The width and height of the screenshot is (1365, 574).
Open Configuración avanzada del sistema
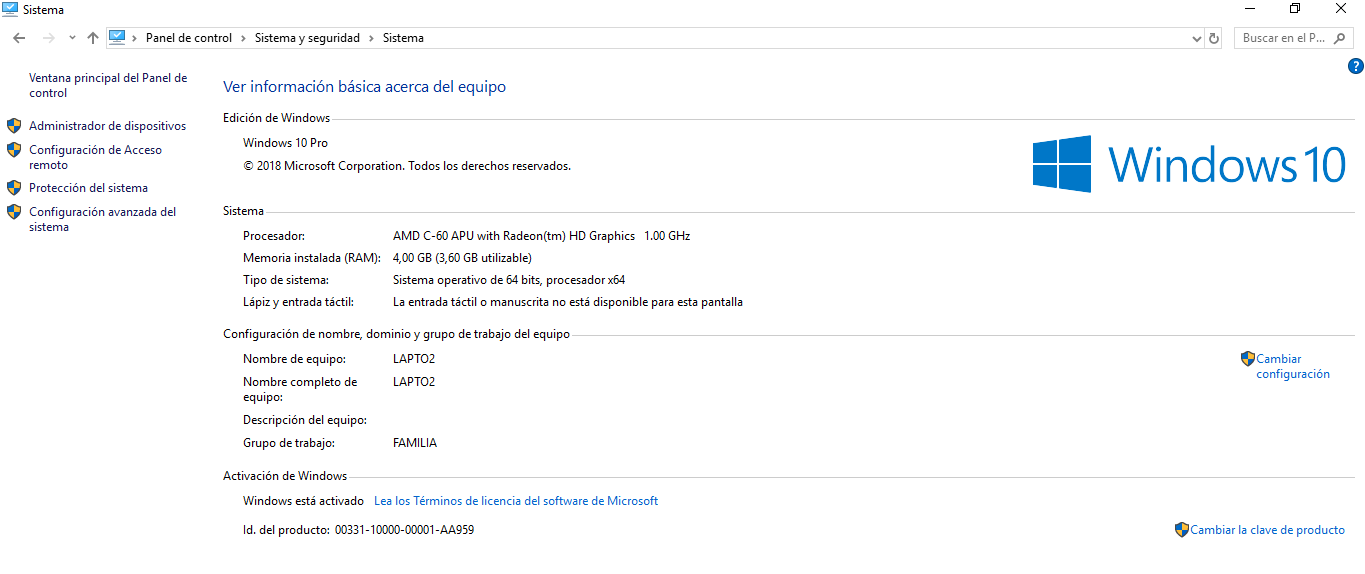click(x=102, y=219)
